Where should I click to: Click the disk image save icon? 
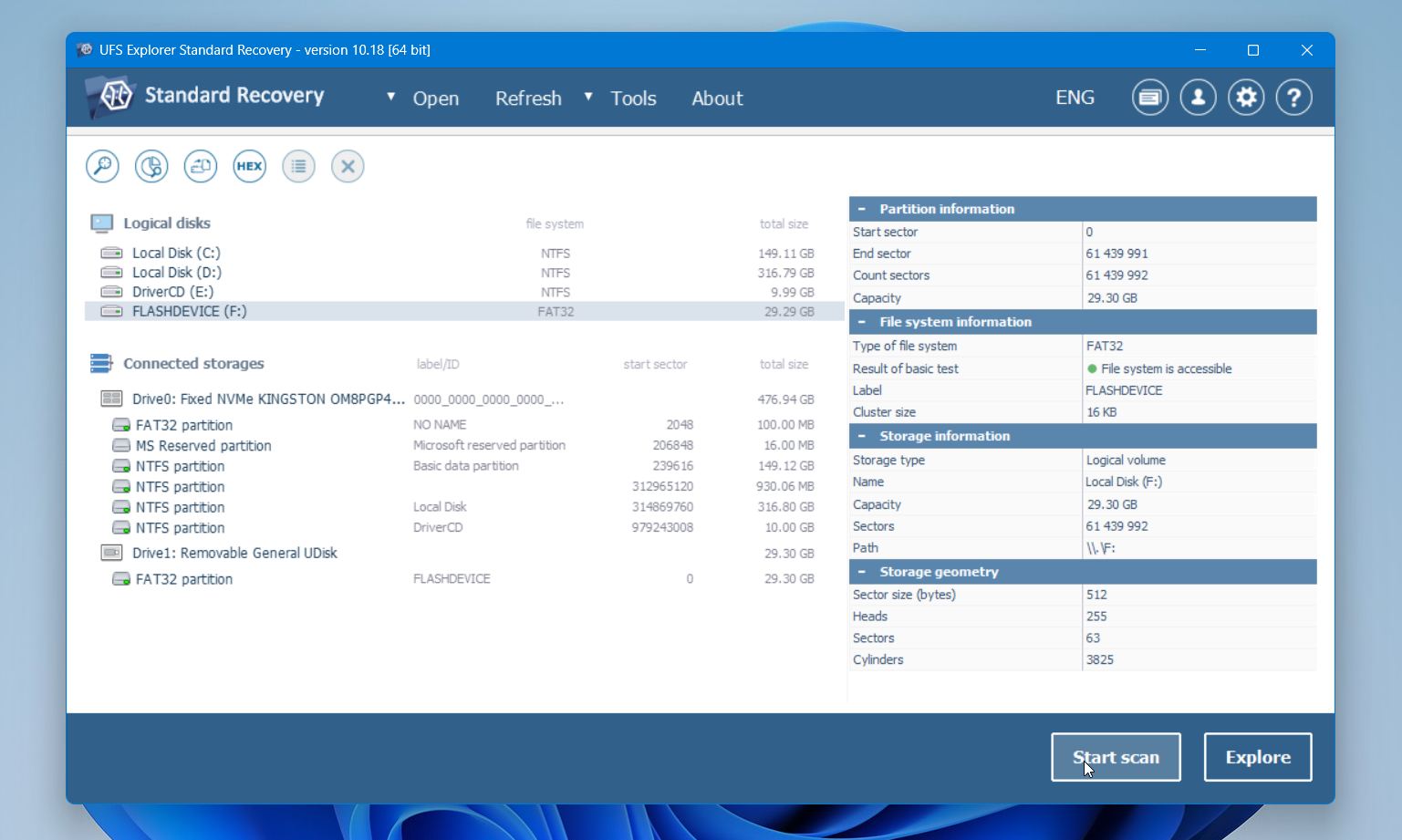point(201,166)
